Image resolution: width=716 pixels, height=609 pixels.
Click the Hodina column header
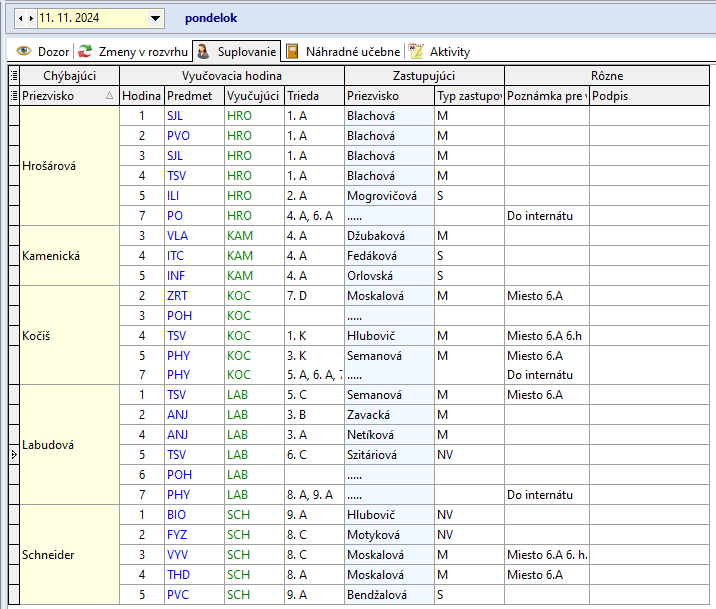point(141,96)
